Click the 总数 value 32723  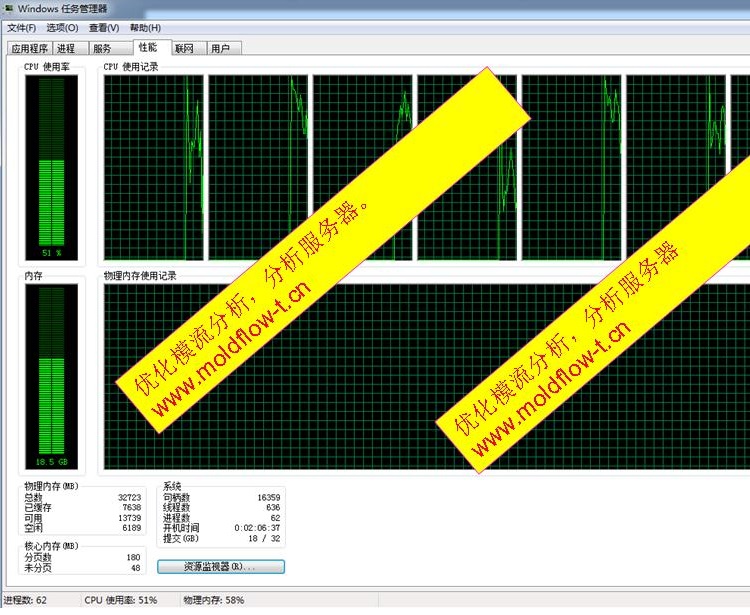pos(130,497)
